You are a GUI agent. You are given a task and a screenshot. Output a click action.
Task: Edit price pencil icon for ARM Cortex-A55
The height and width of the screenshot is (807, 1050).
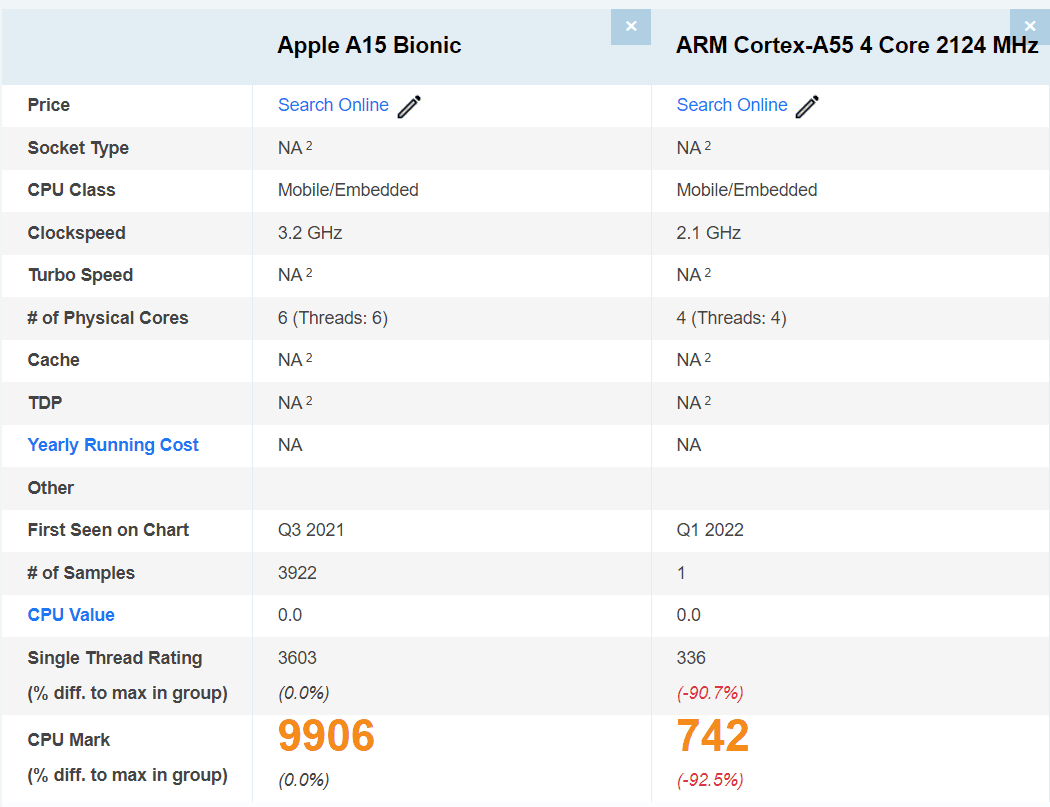point(807,106)
